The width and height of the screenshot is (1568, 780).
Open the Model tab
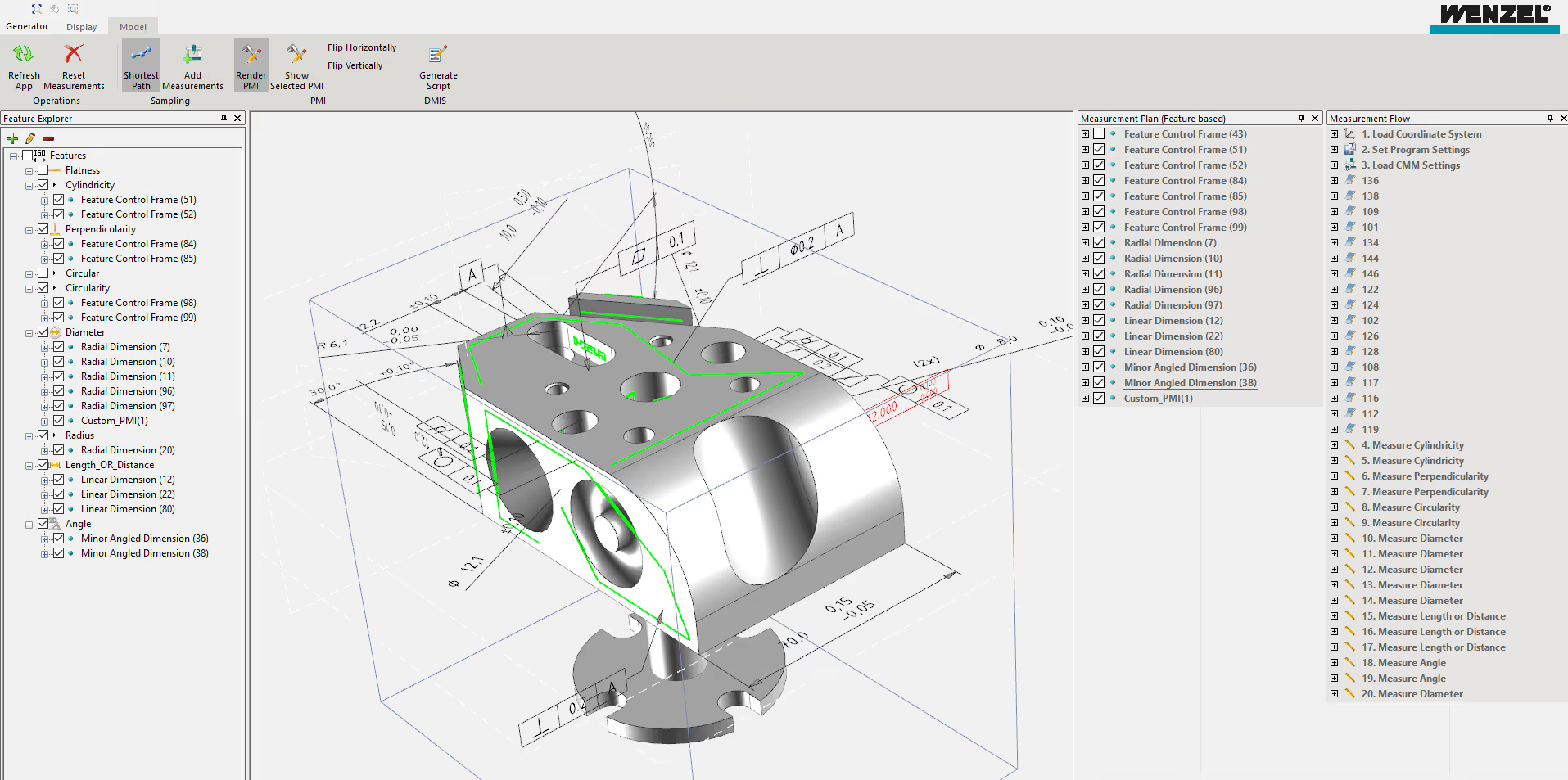[x=133, y=27]
